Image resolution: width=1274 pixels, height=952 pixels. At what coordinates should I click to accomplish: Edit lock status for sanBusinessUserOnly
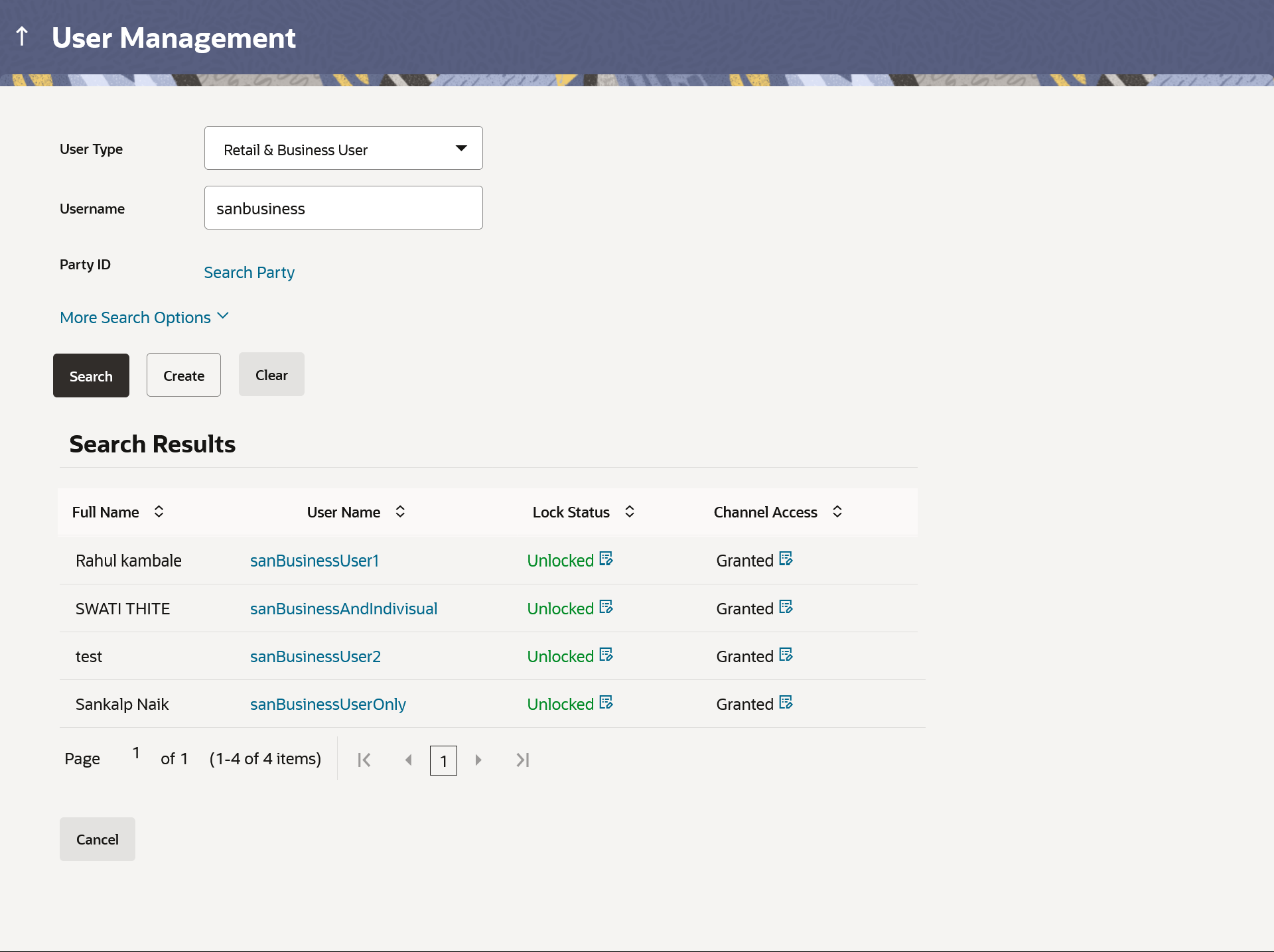(606, 703)
